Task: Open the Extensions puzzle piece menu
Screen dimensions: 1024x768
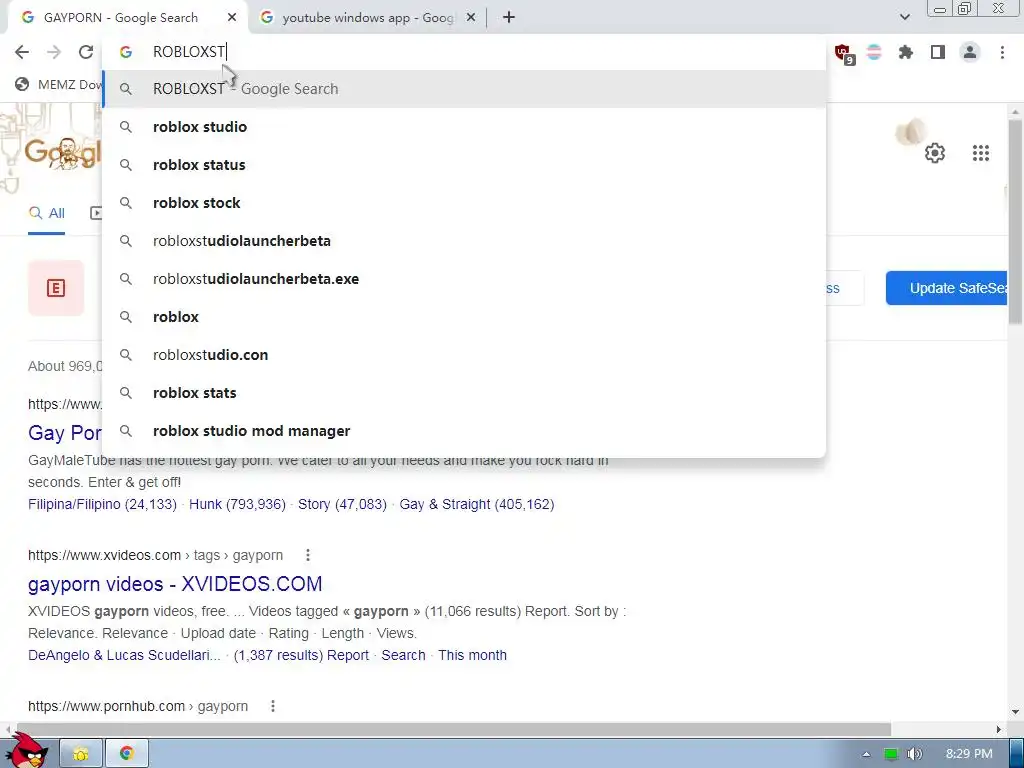Action: (906, 52)
